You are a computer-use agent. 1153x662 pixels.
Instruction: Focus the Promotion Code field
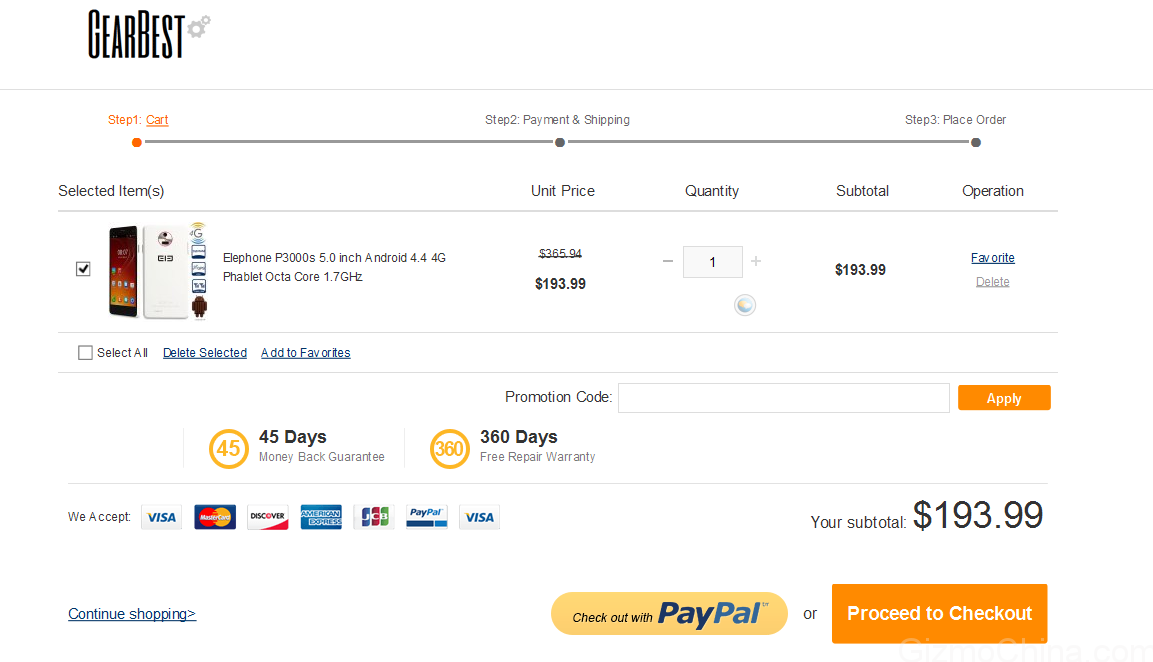click(783, 398)
